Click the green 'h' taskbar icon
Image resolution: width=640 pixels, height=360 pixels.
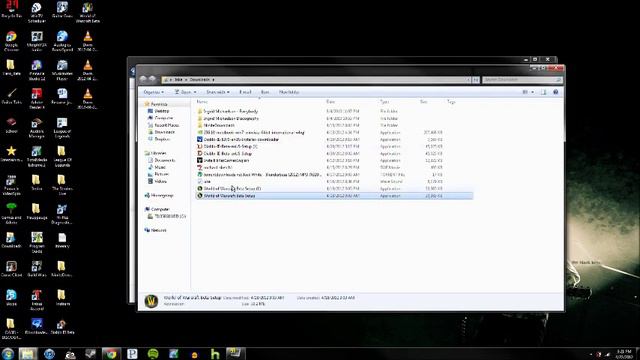[x=215, y=353]
